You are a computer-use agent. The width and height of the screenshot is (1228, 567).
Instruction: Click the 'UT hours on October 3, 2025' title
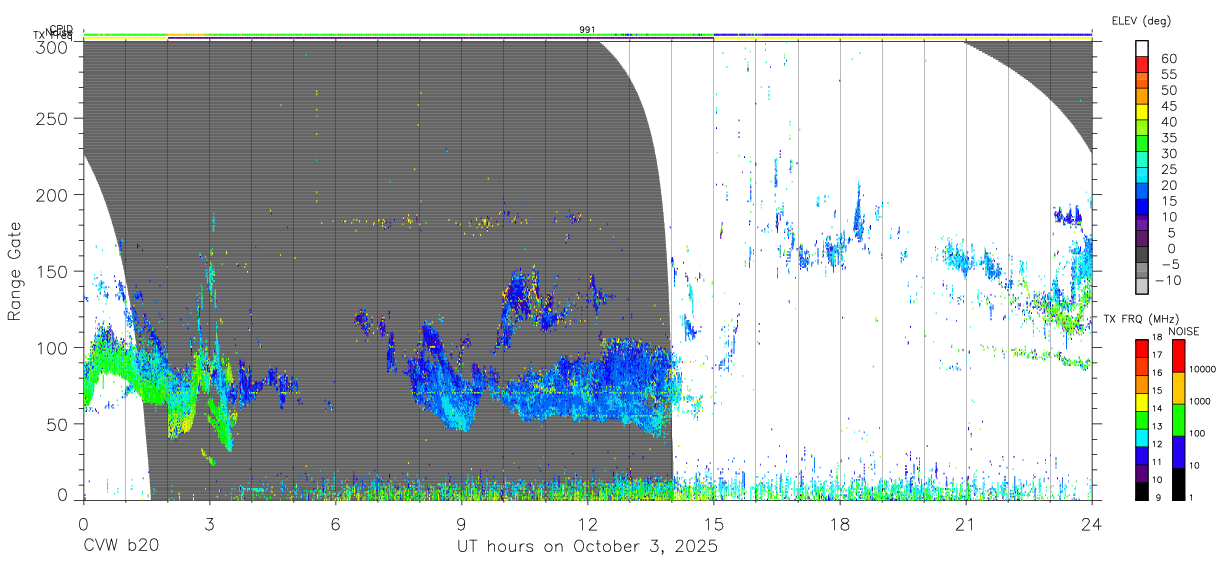pos(587,547)
